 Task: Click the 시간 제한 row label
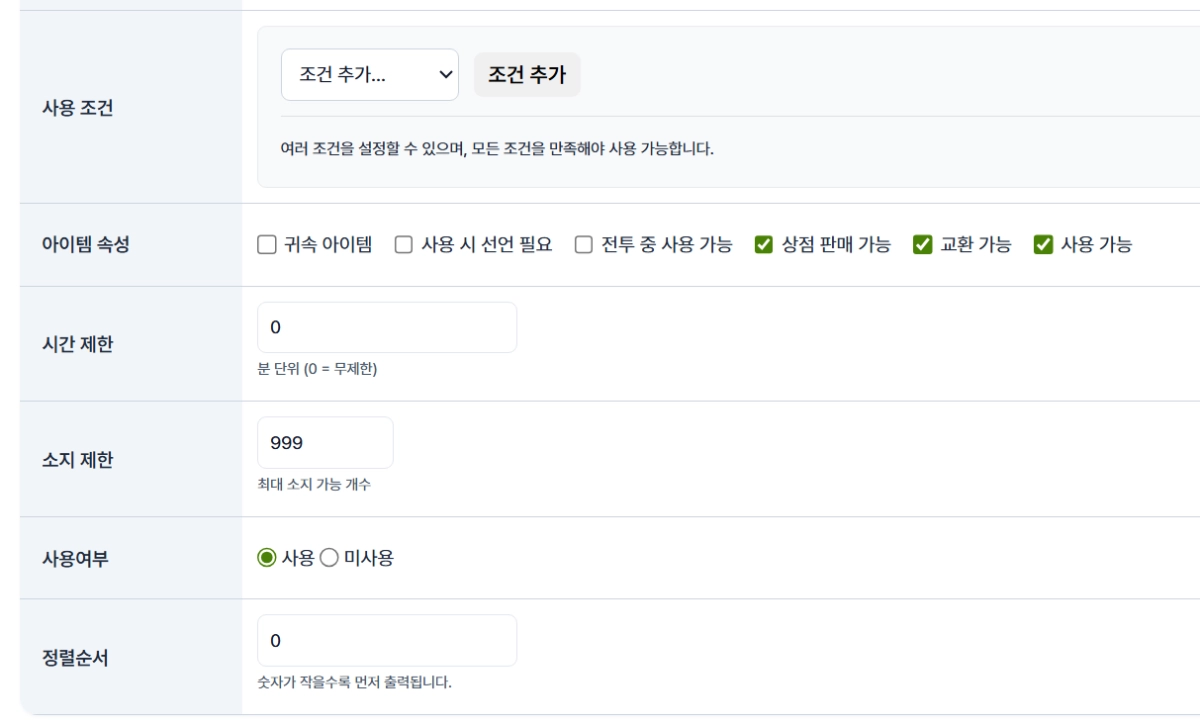(x=77, y=344)
